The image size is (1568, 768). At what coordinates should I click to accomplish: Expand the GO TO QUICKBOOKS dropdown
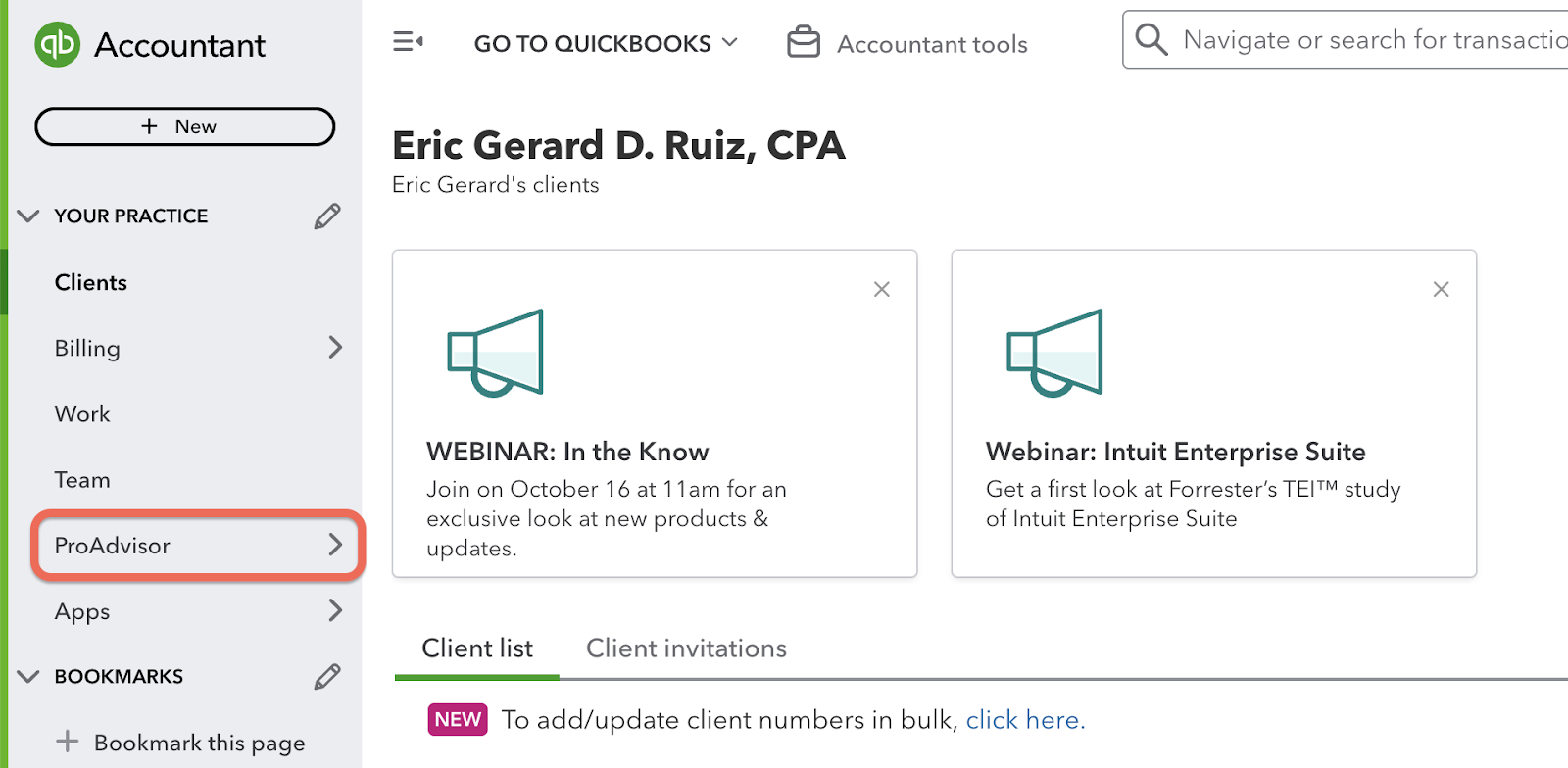[731, 43]
